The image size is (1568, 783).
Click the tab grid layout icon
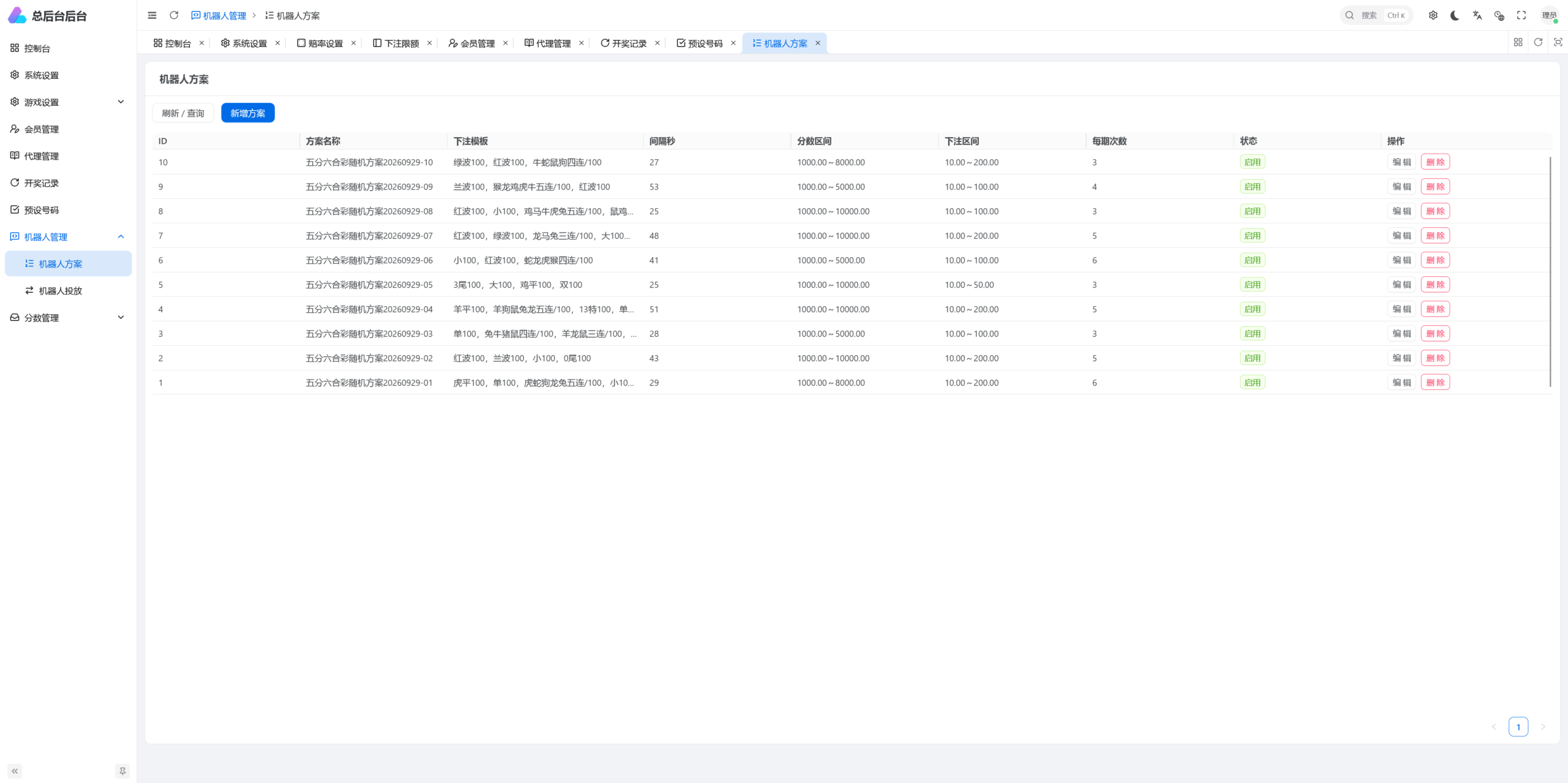pyautogui.click(x=1518, y=42)
